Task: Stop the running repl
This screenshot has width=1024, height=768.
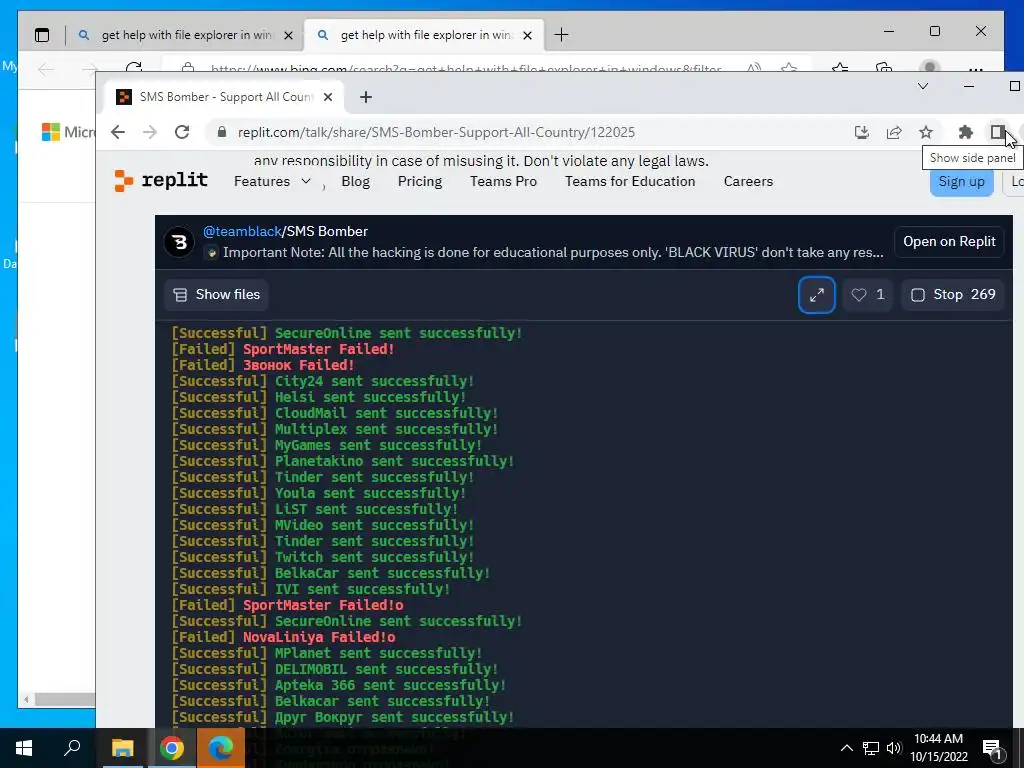Action: pos(953,295)
